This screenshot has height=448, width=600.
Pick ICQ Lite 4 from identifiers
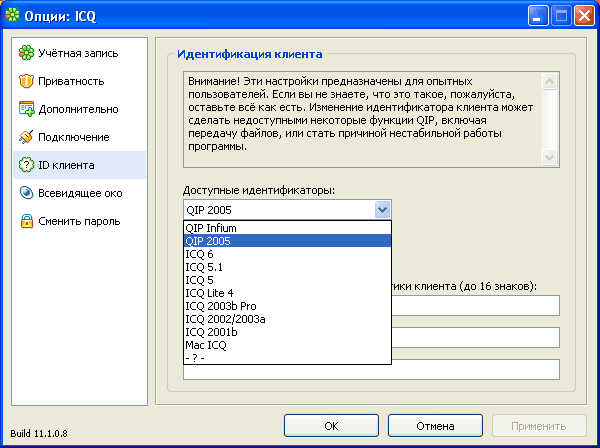click(209, 293)
